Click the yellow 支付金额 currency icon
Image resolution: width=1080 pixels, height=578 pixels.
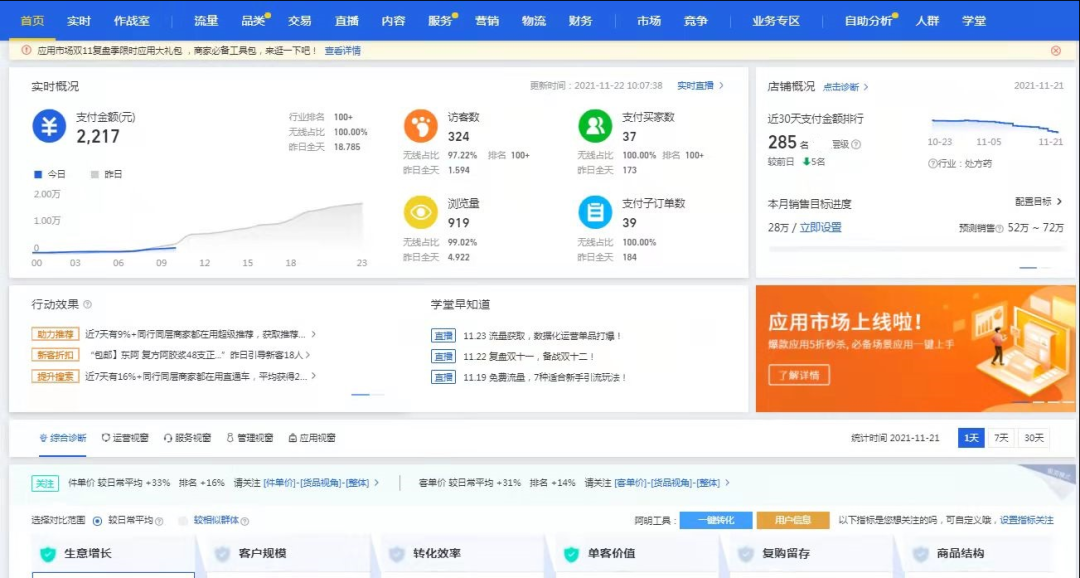point(49,127)
